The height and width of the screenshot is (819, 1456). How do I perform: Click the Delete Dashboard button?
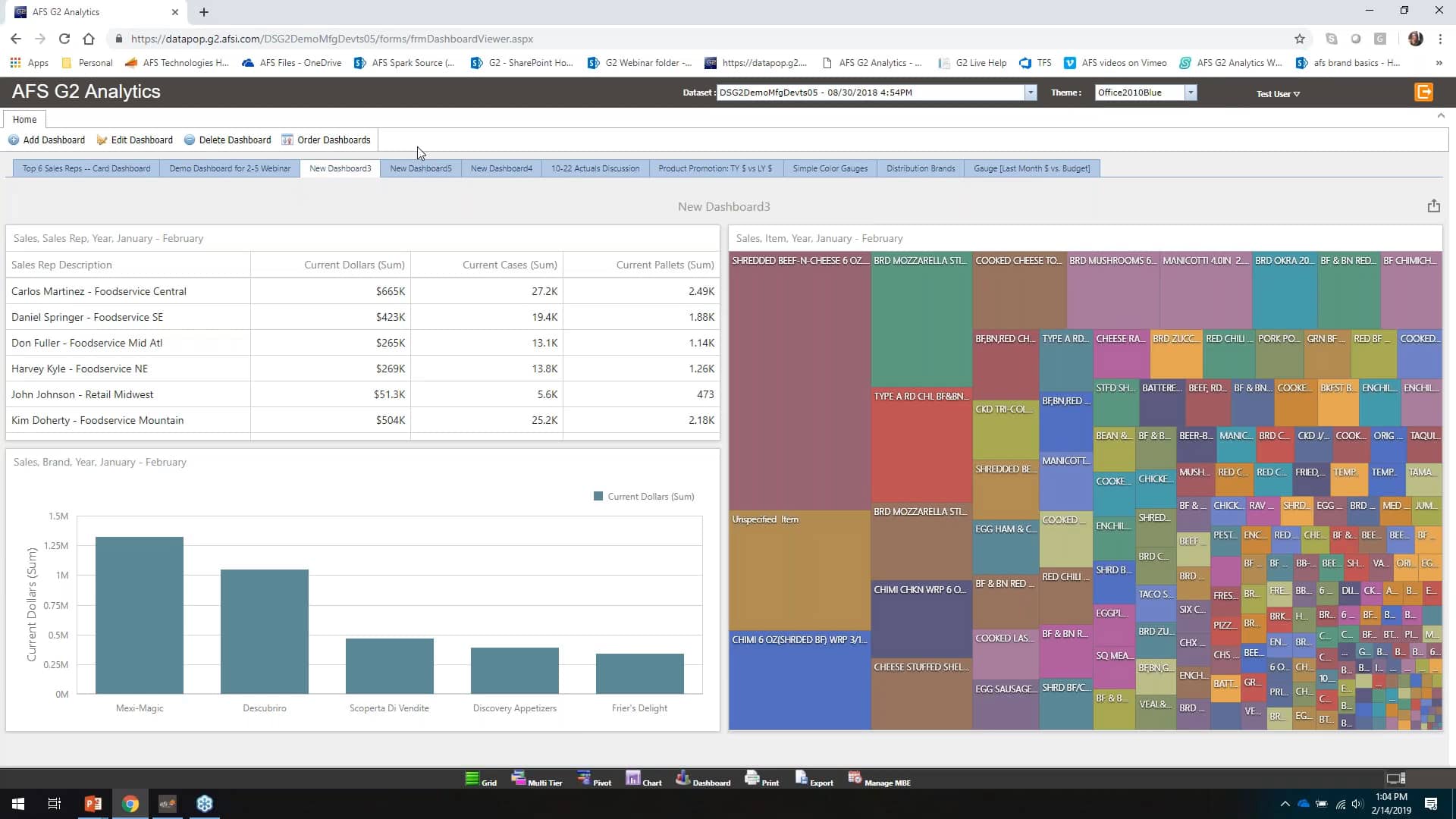(227, 140)
